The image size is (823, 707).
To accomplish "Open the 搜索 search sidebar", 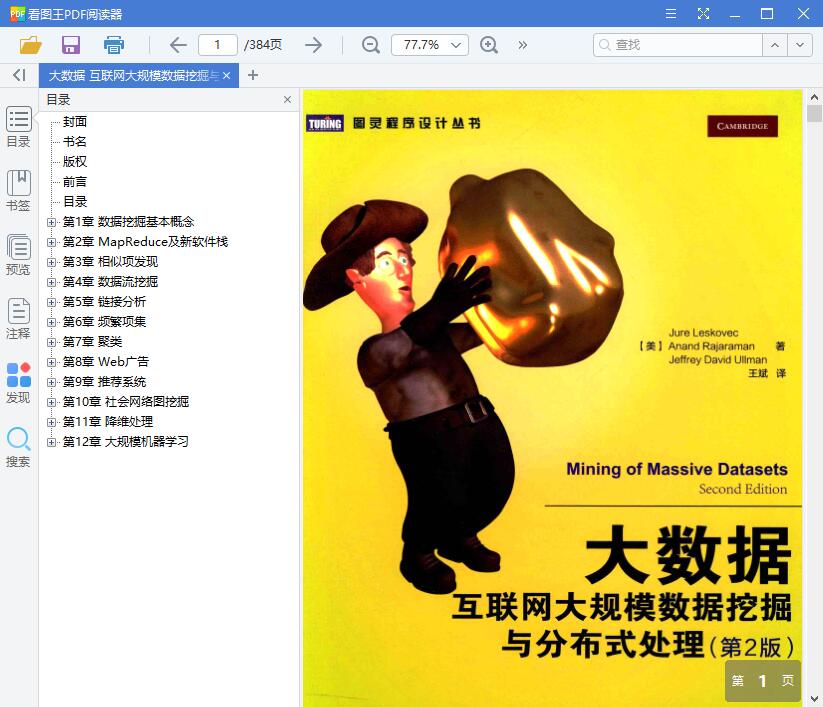I will pos(18,447).
